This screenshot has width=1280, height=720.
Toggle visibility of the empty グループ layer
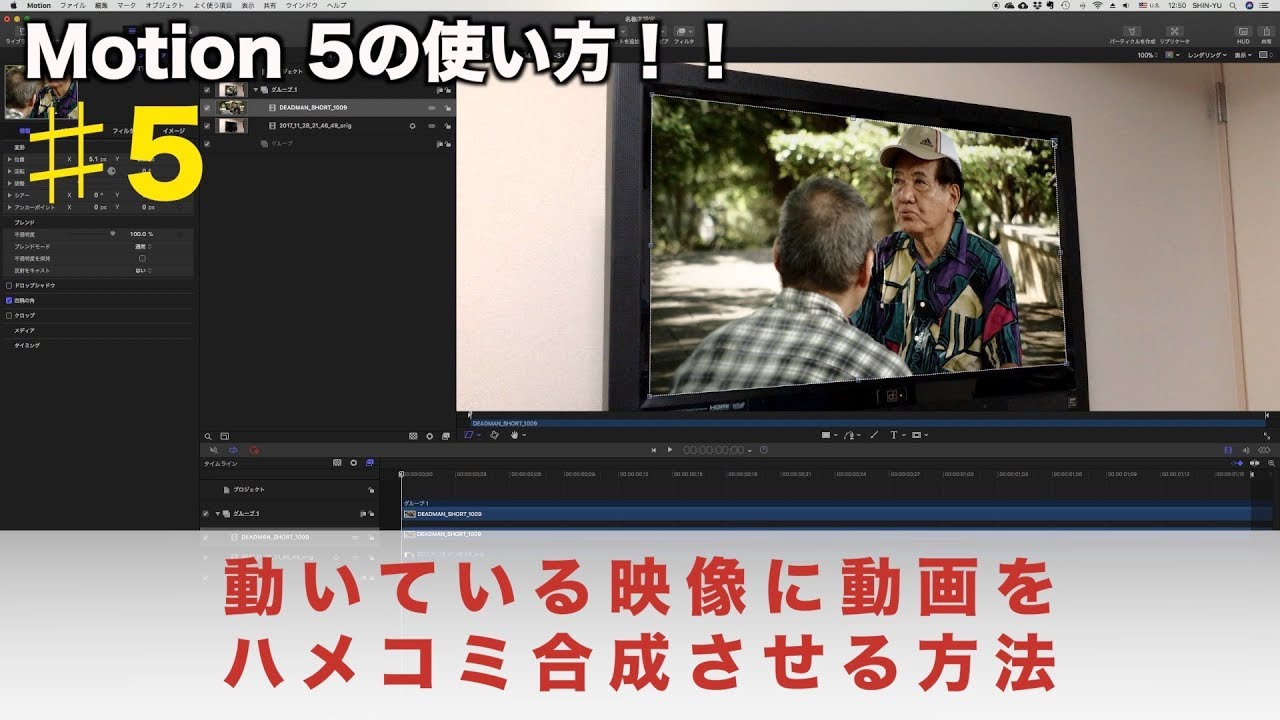[x=207, y=144]
